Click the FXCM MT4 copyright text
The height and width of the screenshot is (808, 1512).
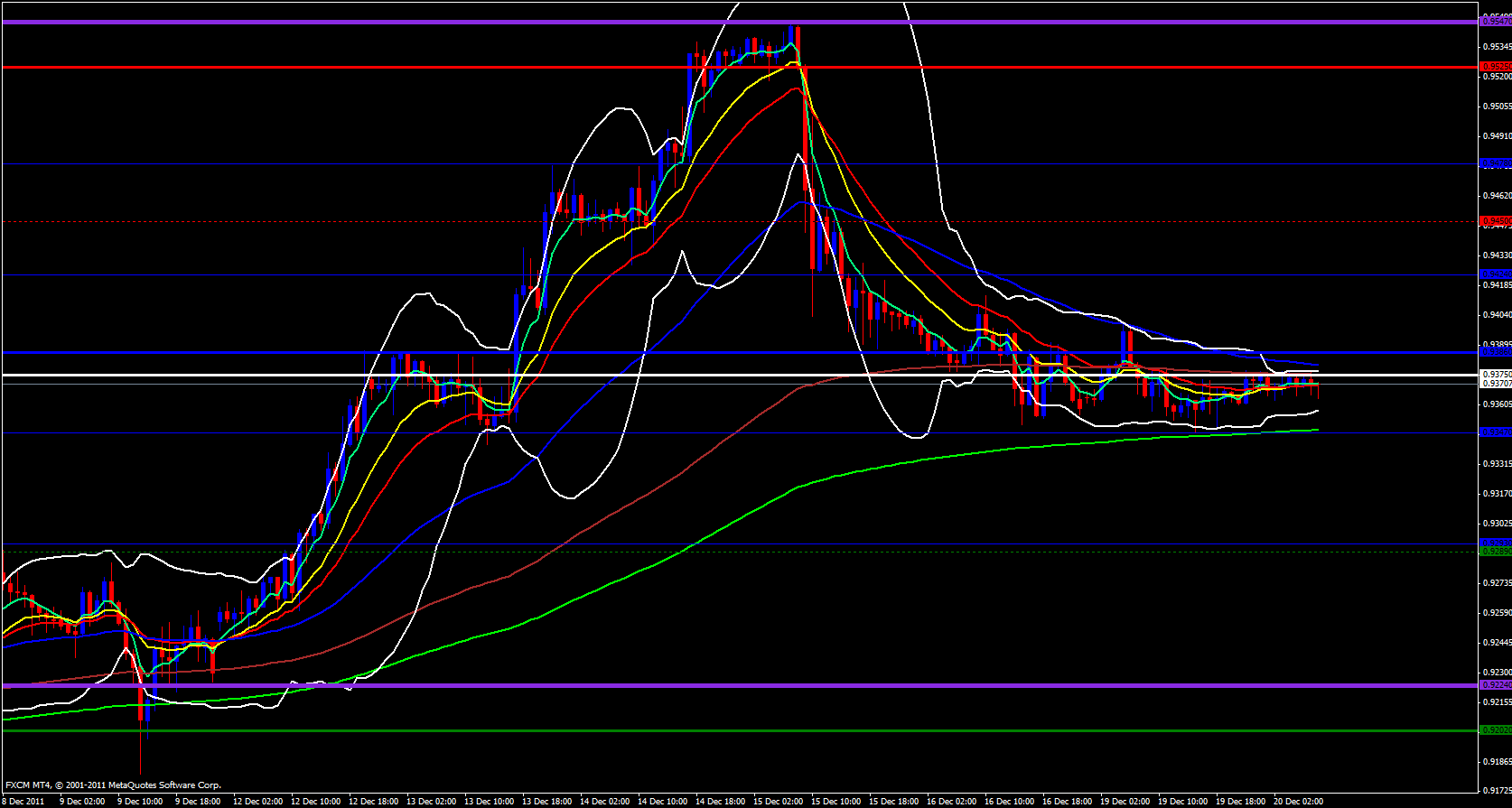pyautogui.click(x=113, y=785)
